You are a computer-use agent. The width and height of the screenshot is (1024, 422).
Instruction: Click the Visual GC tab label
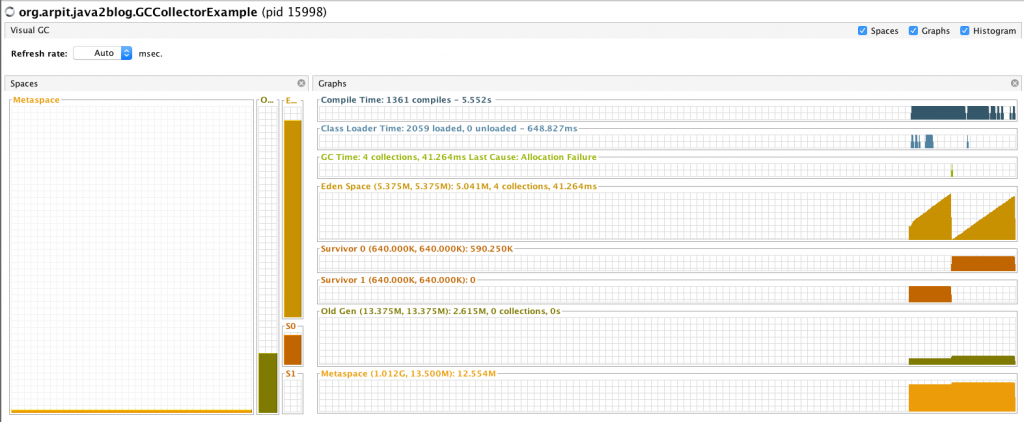click(x=31, y=31)
